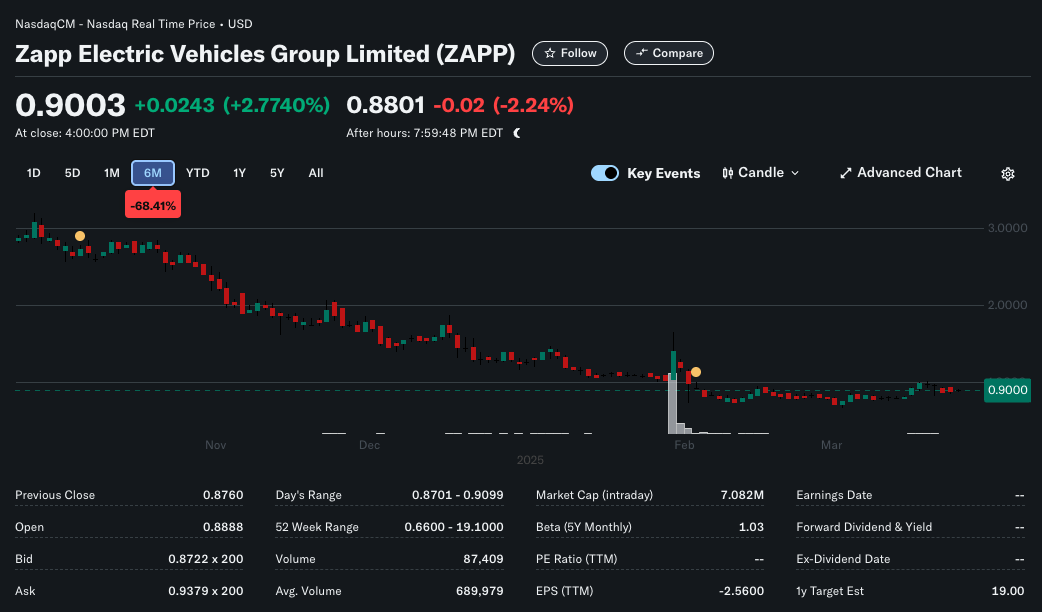This screenshot has width=1042, height=612.
Task: Select the YTD range tab
Action: tap(197, 173)
